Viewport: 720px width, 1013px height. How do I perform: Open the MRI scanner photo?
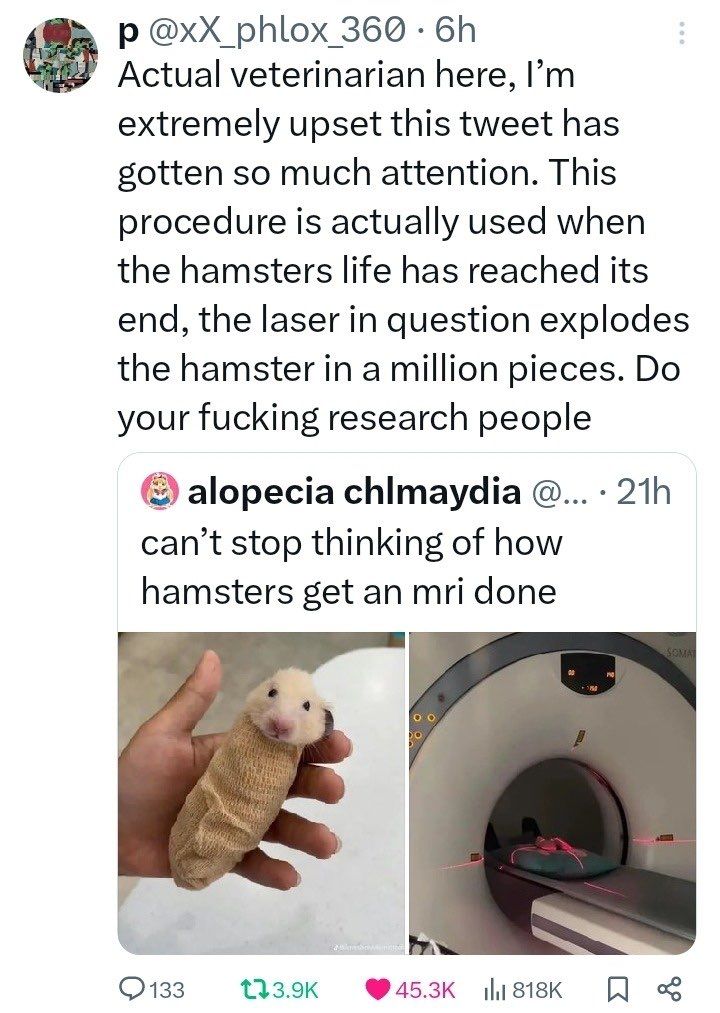click(x=552, y=792)
